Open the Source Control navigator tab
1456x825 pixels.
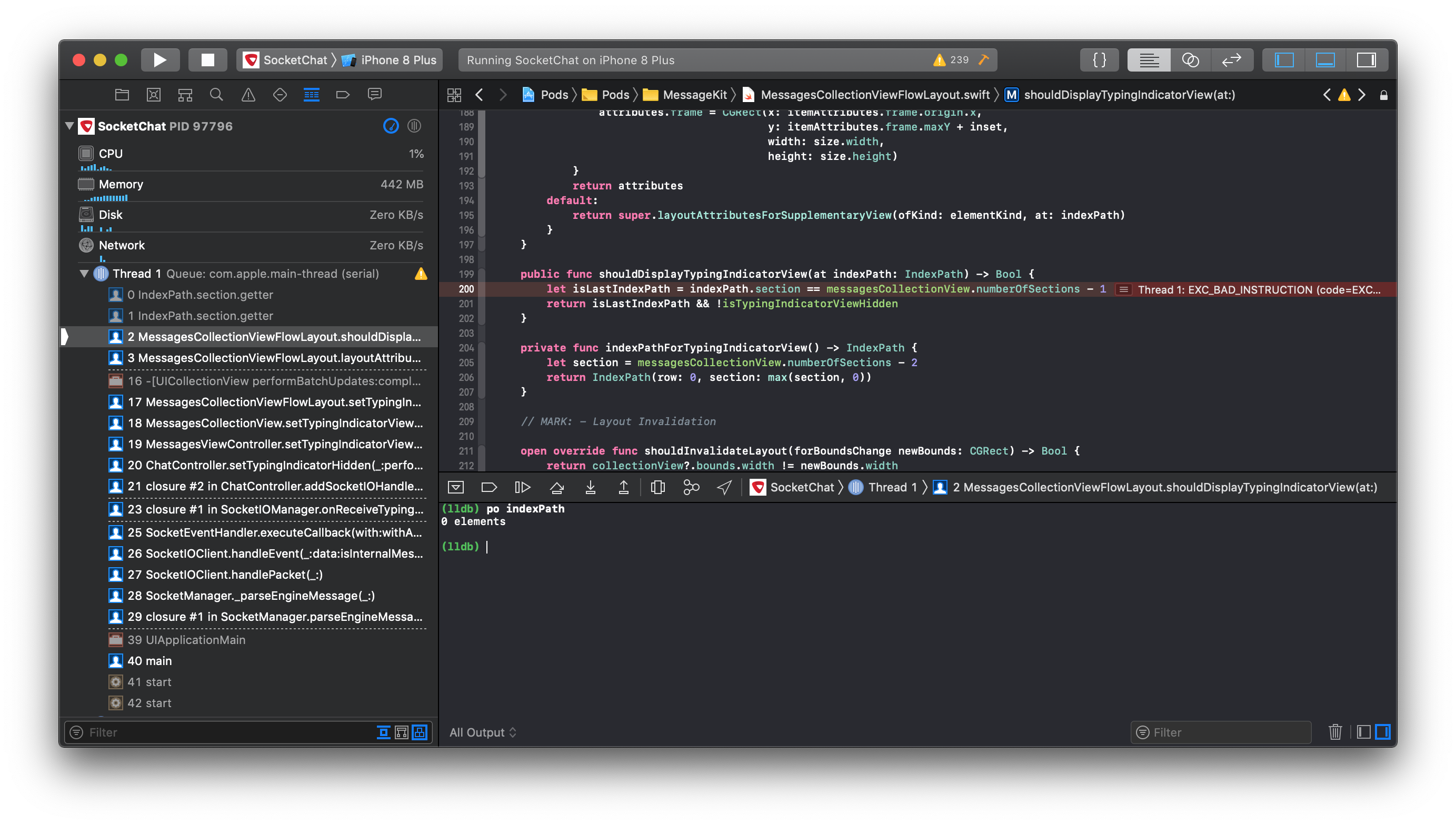tap(154, 95)
